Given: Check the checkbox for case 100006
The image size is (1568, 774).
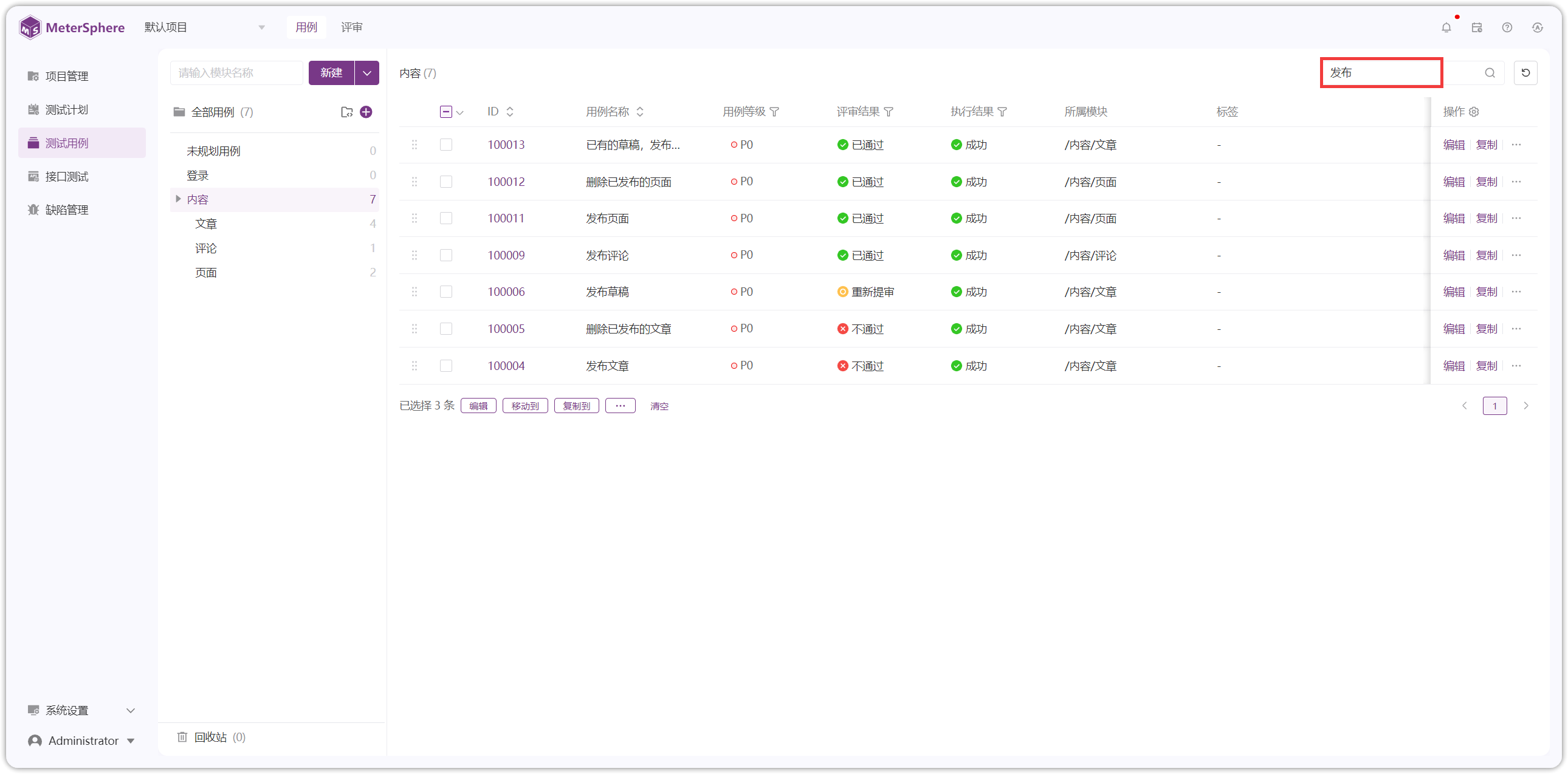Looking at the screenshot, I should 446,292.
